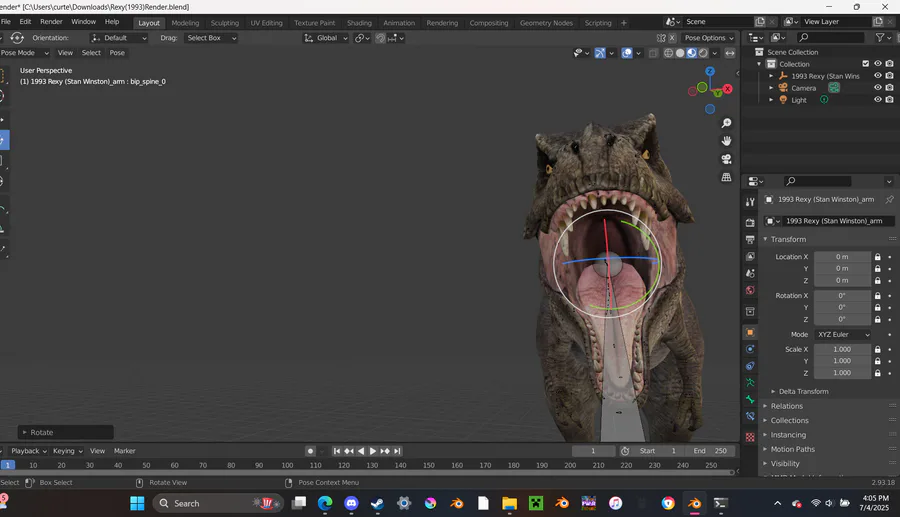900x517 pixels.
Task: Open the rotation Mode XYZ Euler dropdown
Action: tap(843, 334)
